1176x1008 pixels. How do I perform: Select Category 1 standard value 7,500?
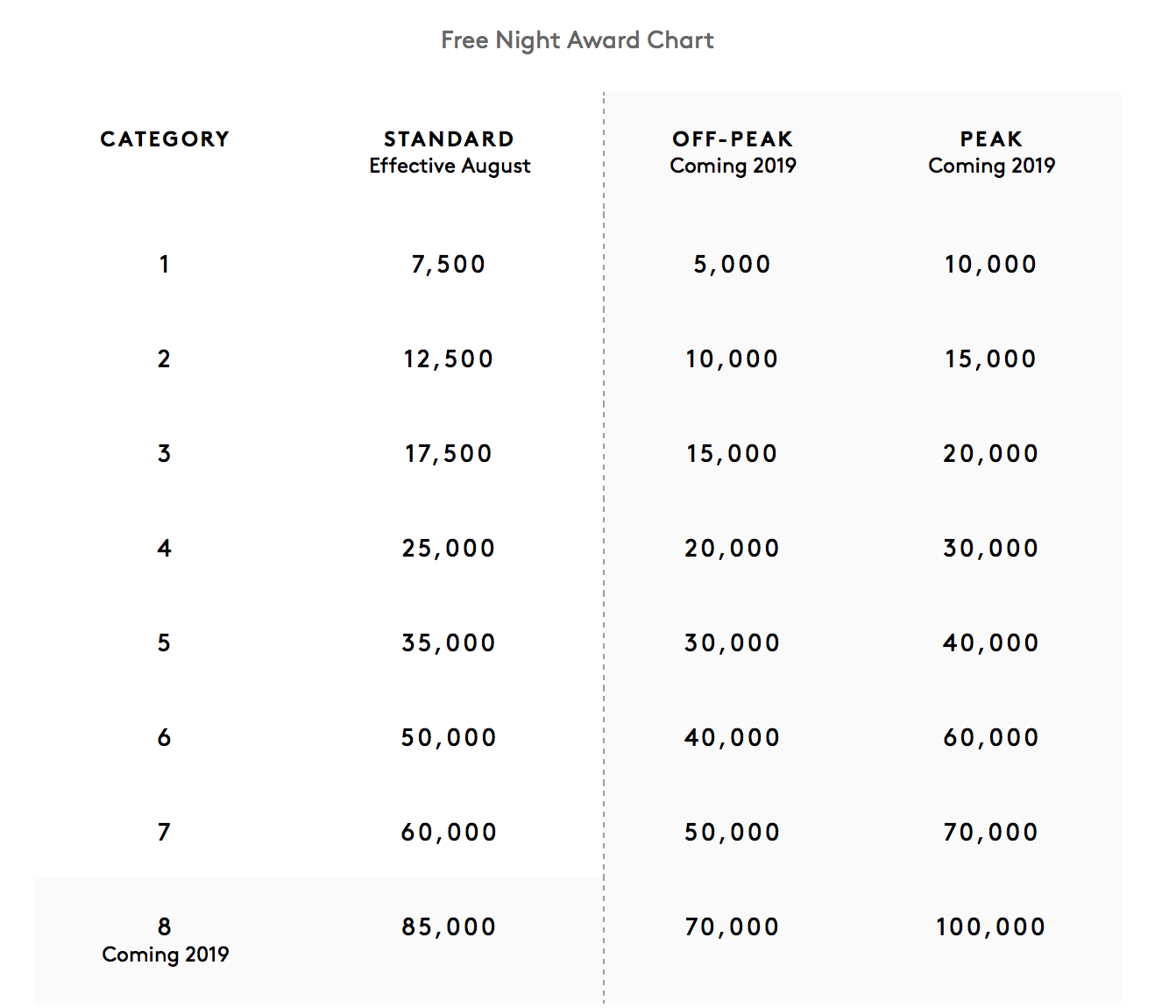click(x=449, y=265)
